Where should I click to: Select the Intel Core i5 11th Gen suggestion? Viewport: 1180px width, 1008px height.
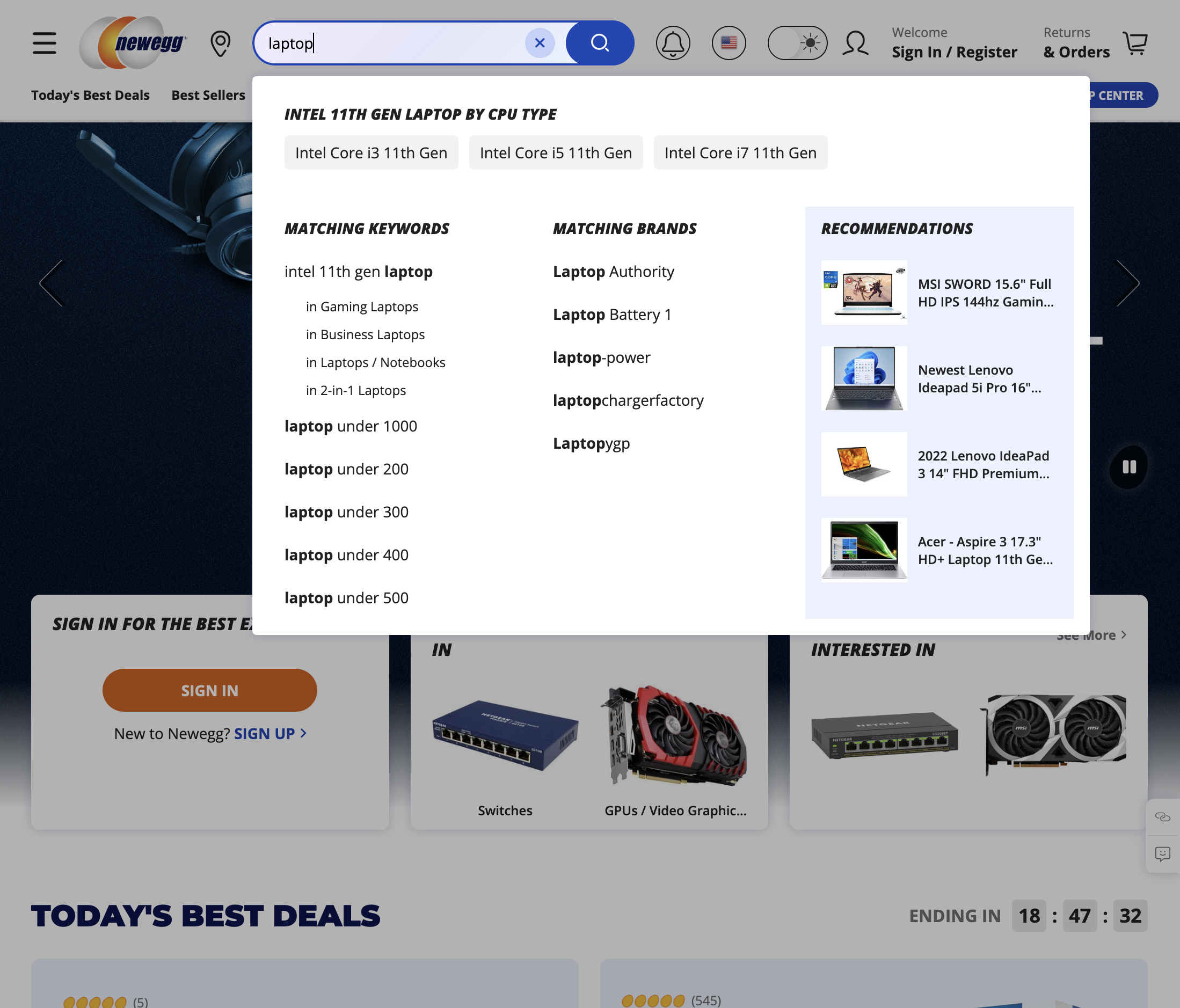click(x=556, y=152)
